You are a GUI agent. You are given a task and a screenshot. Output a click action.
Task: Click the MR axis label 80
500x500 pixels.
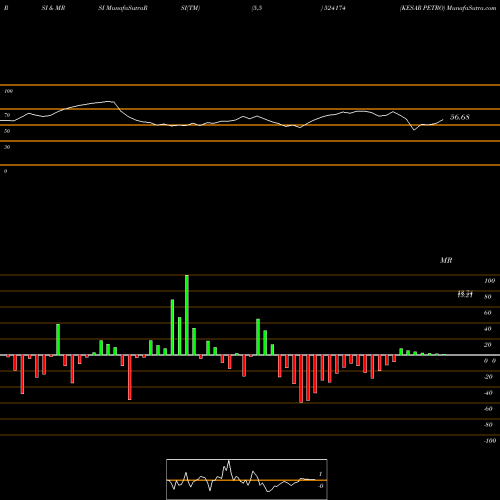point(488,297)
